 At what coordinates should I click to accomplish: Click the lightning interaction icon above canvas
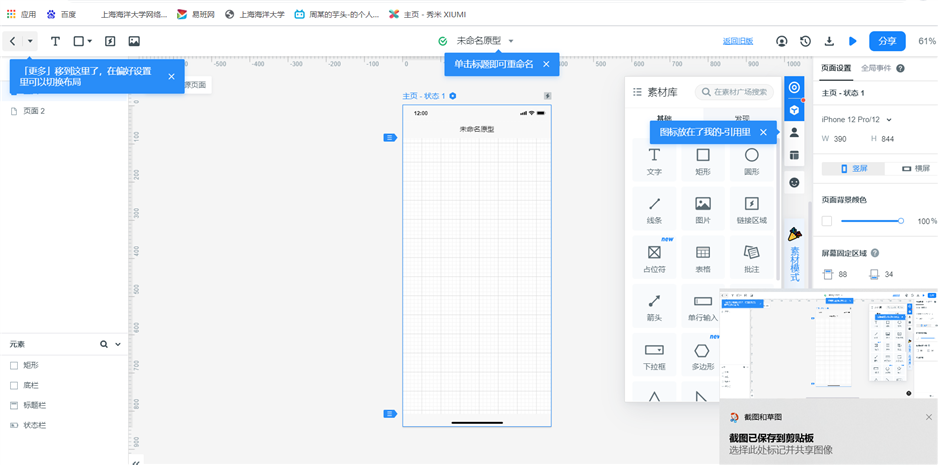point(547,96)
